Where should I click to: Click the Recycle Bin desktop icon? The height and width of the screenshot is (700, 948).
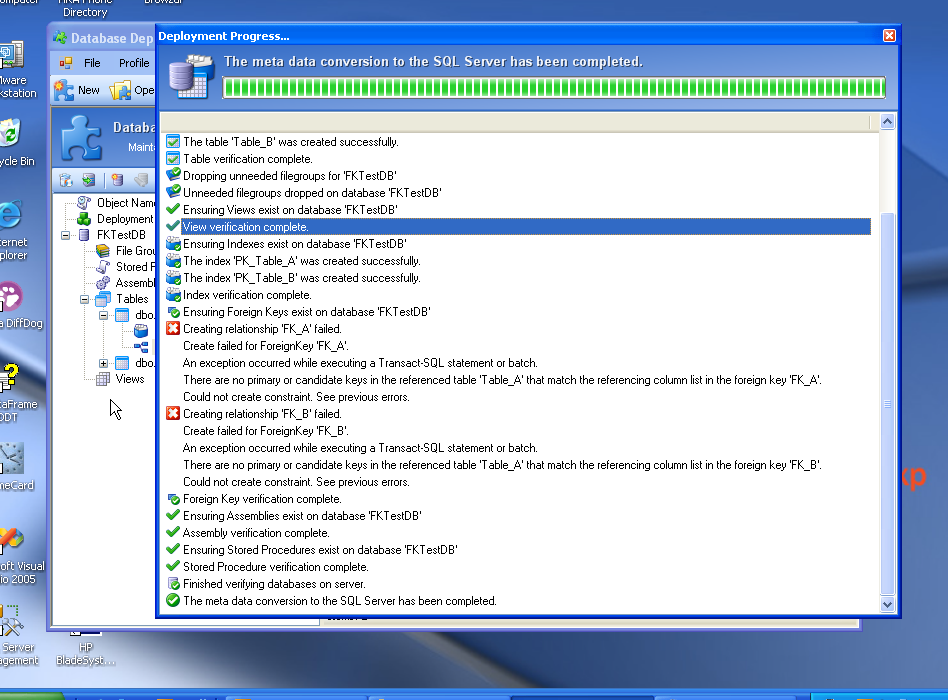coord(10,140)
